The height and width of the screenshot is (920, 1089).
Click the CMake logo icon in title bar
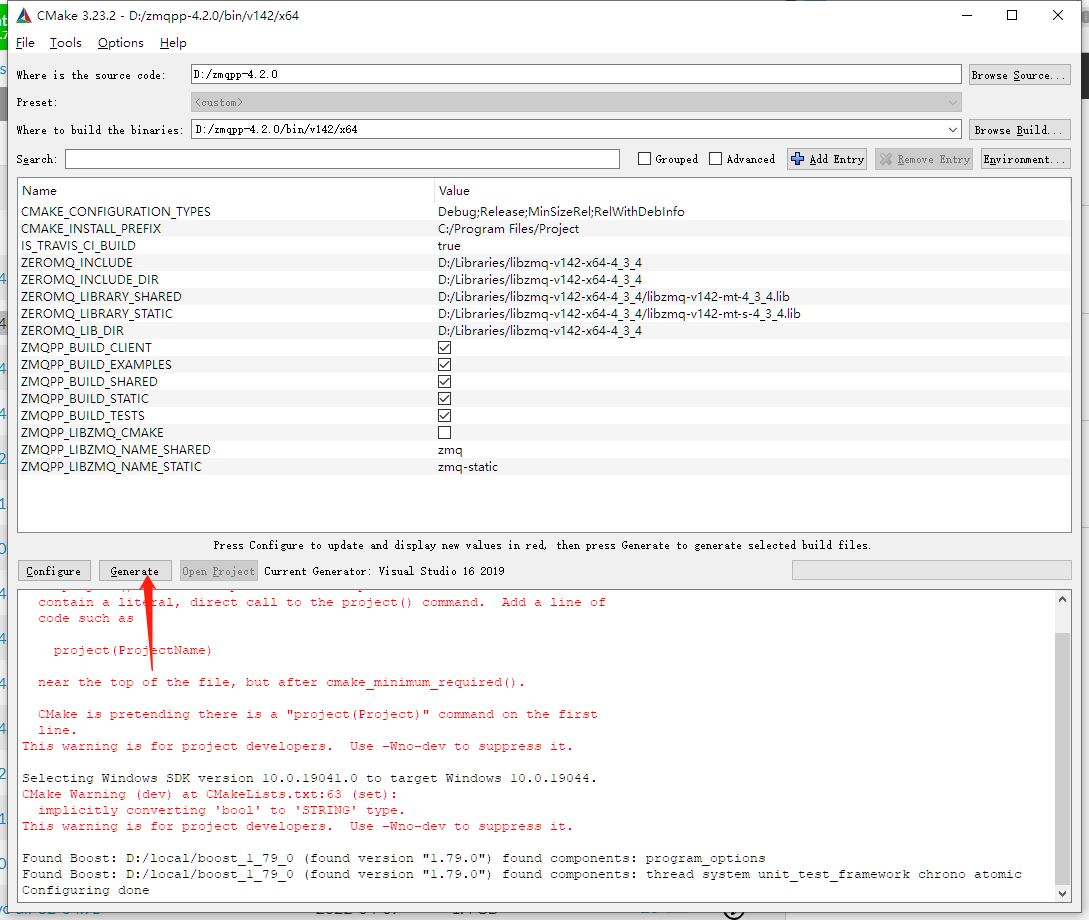[x=24, y=15]
